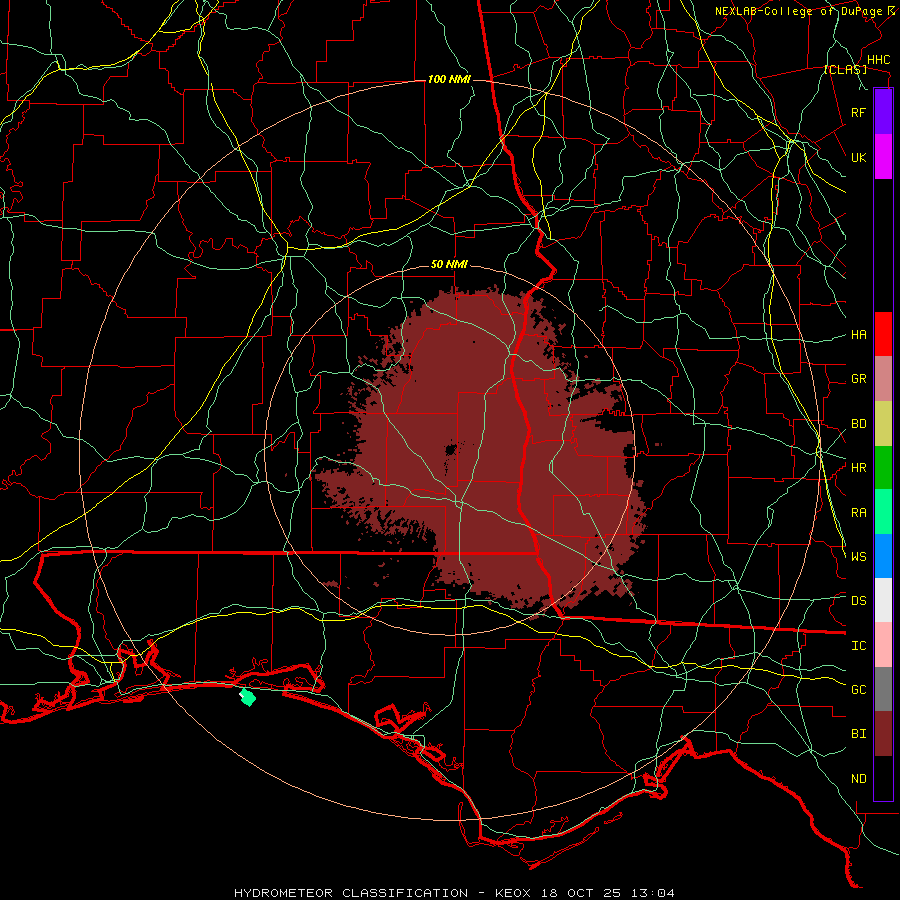Click the ND black legend swatch
This screenshot has height=900, width=900.
(x=883, y=778)
